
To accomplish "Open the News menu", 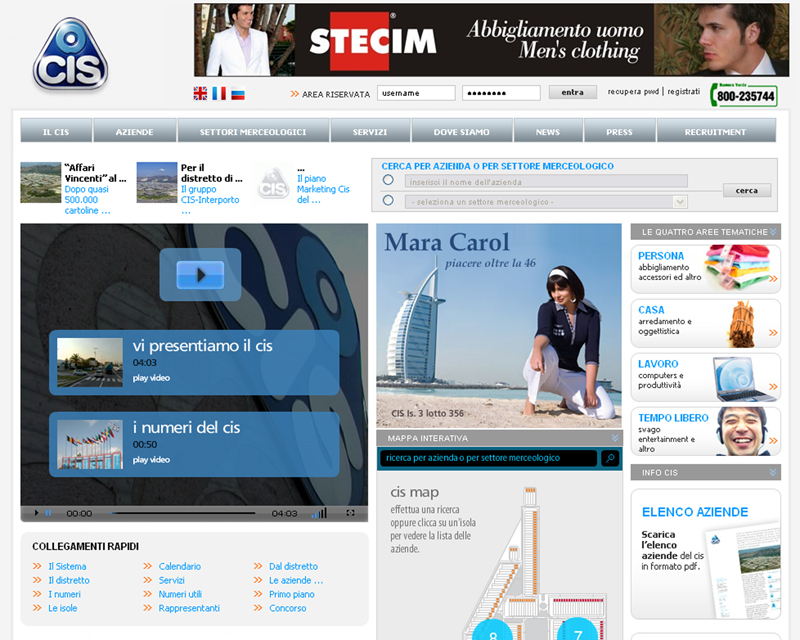I will 548,131.
